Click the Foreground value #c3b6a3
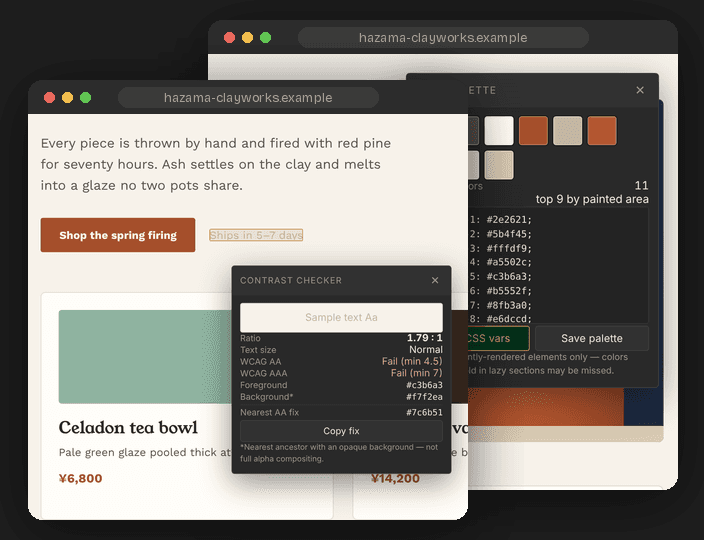 [424, 385]
